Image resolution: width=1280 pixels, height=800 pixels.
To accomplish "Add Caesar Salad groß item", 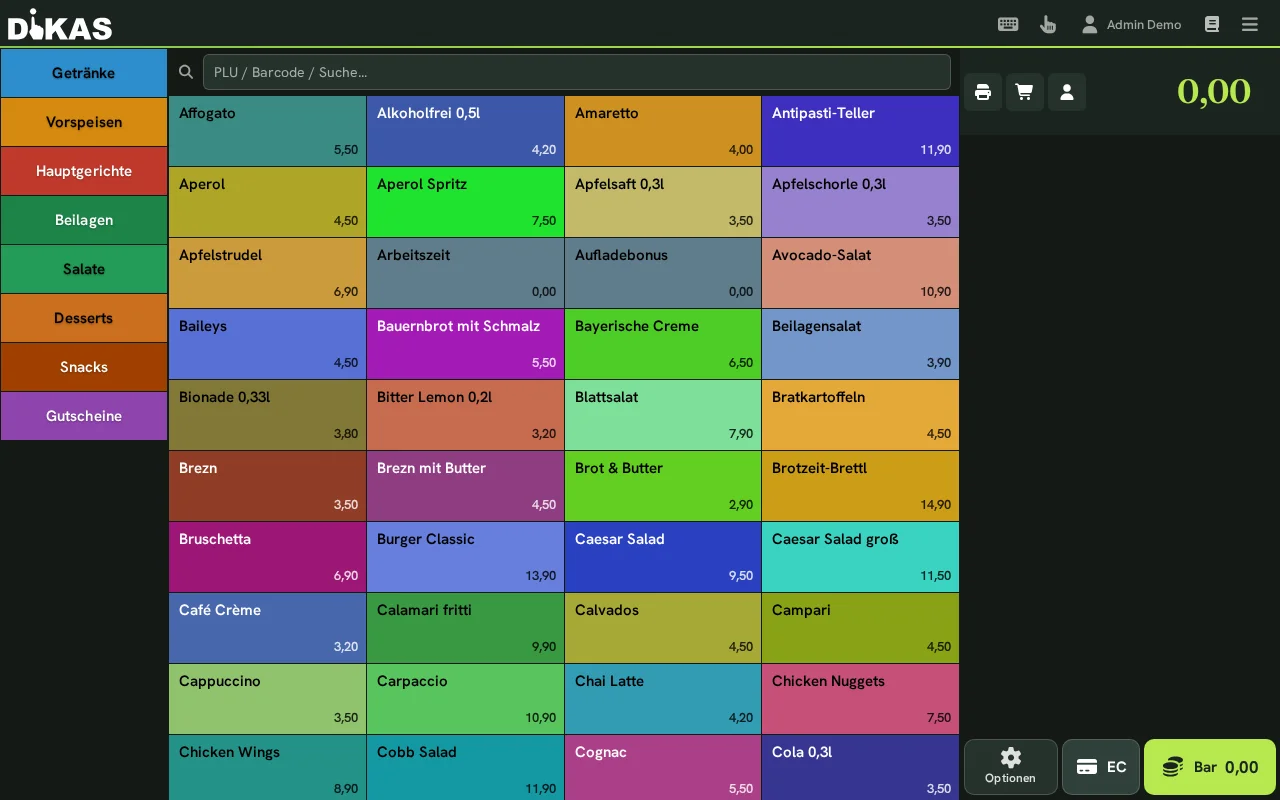I will coord(860,557).
